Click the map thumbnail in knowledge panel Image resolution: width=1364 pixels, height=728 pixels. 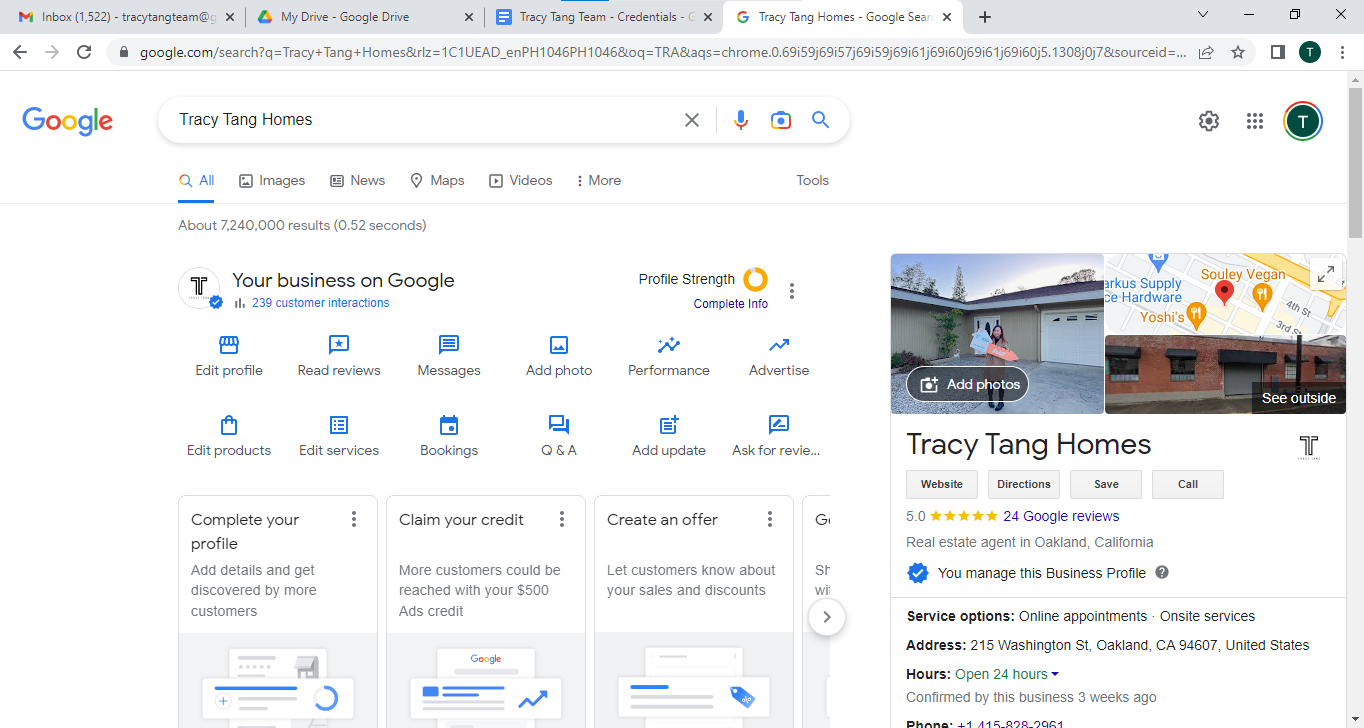(x=1226, y=294)
